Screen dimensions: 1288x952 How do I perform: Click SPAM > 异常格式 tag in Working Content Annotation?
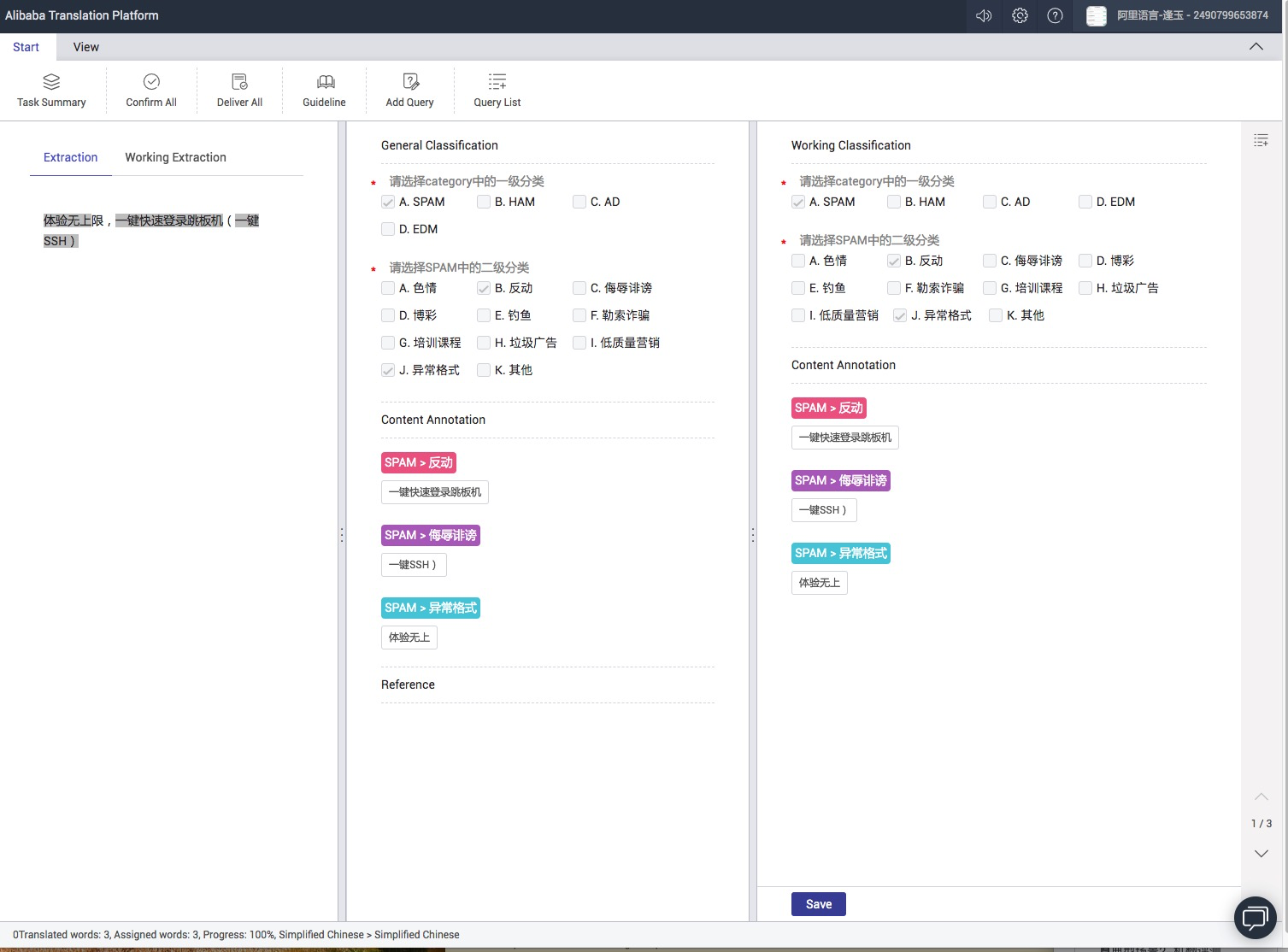(x=841, y=553)
